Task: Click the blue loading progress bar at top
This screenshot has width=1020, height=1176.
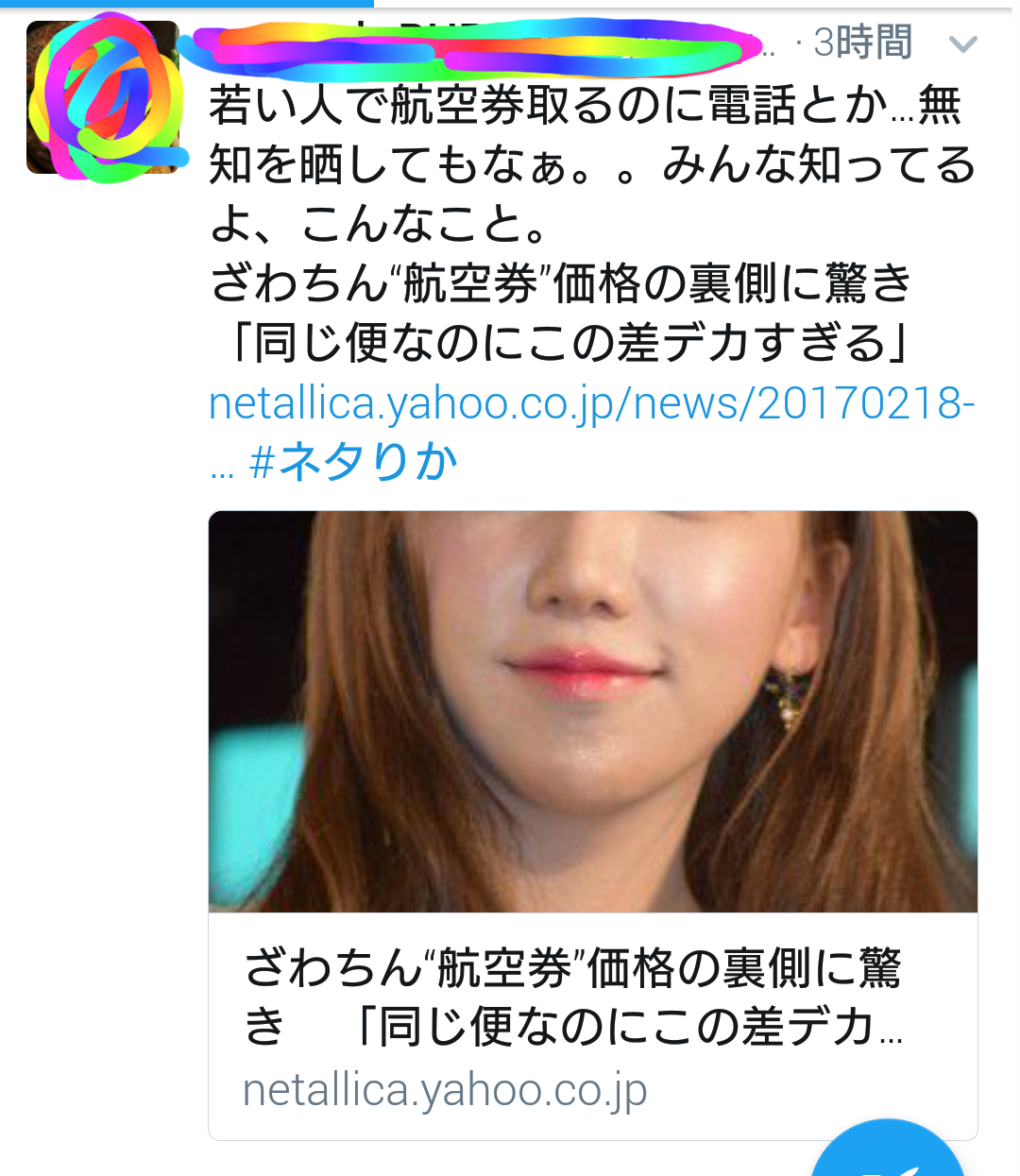Action: click(187, 3)
